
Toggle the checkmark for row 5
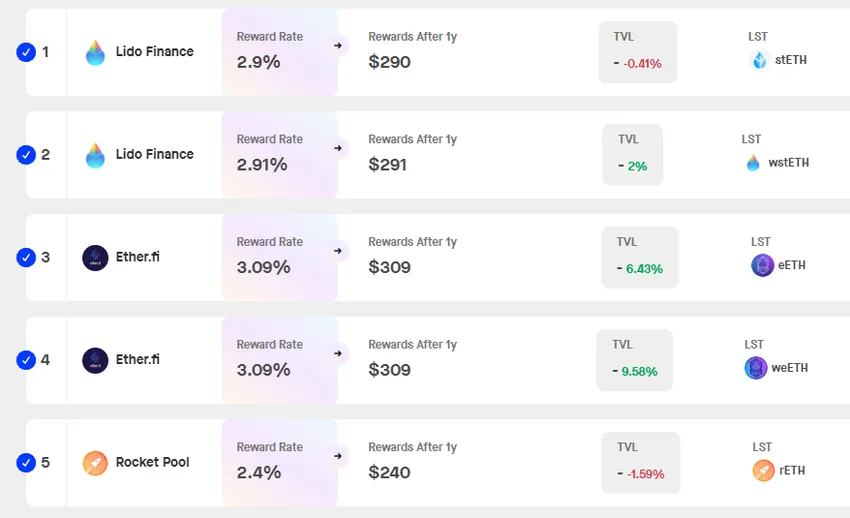[x=26, y=463]
